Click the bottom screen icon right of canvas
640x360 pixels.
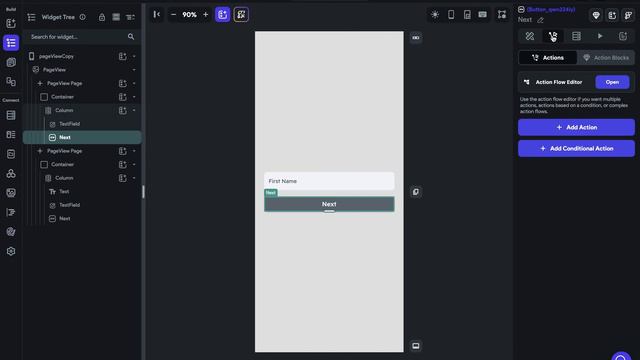[416, 346]
